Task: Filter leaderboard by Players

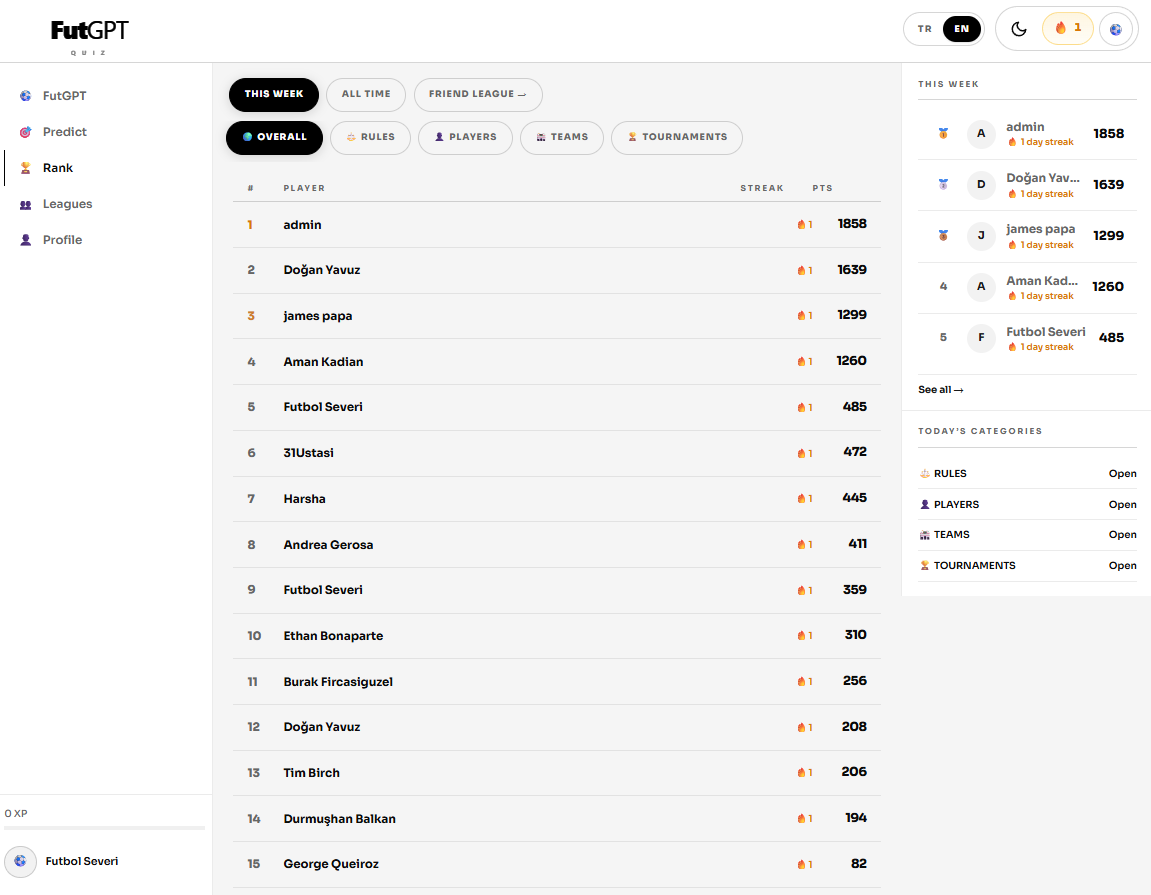Action: (465, 137)
